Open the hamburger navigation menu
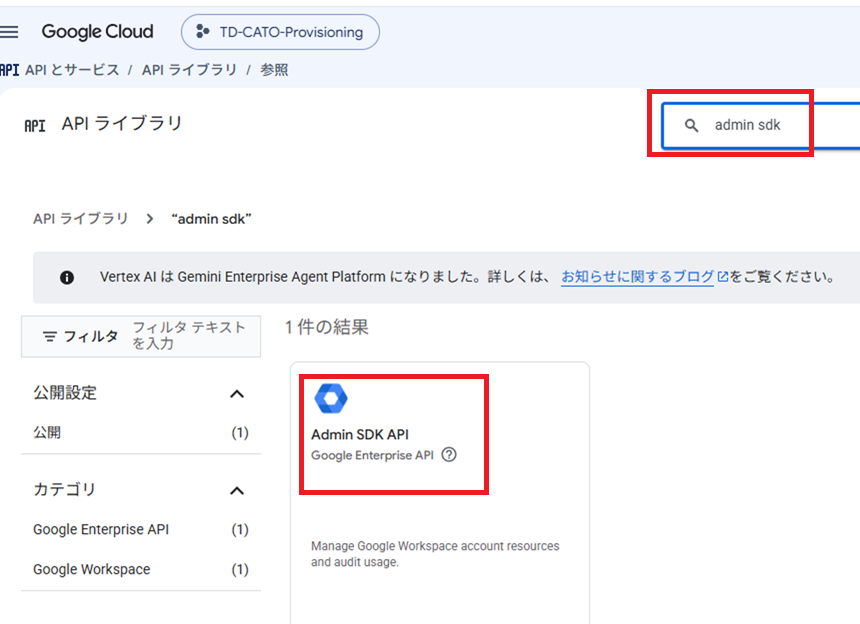The width and height of the screenshot is (860, 624). point(9,32)
